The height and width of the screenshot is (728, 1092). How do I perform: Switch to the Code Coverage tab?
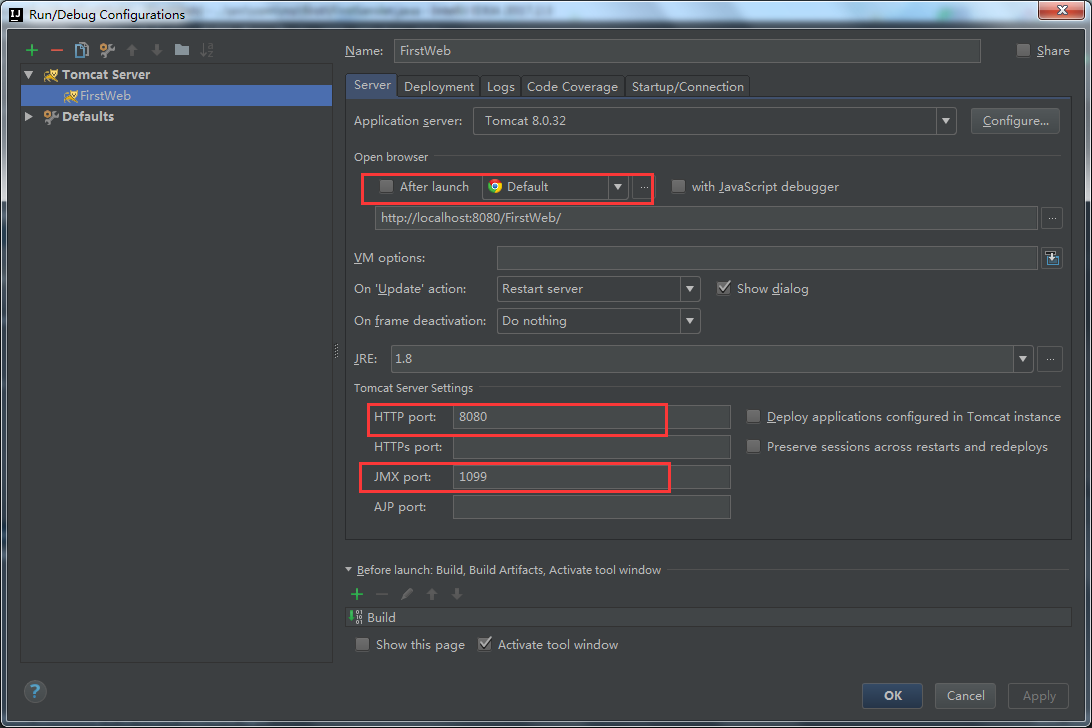point(572,86)
